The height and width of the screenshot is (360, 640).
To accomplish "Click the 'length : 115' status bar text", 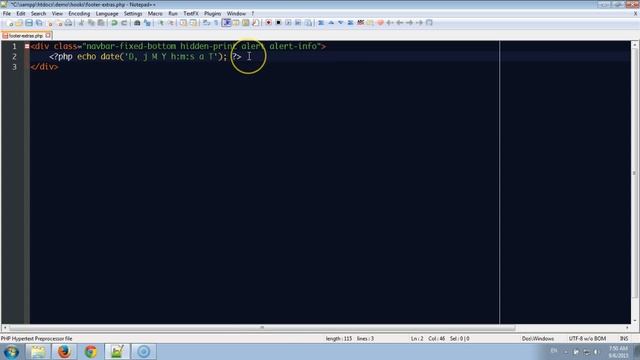I will pyautogui.click(x=339, y=338).
